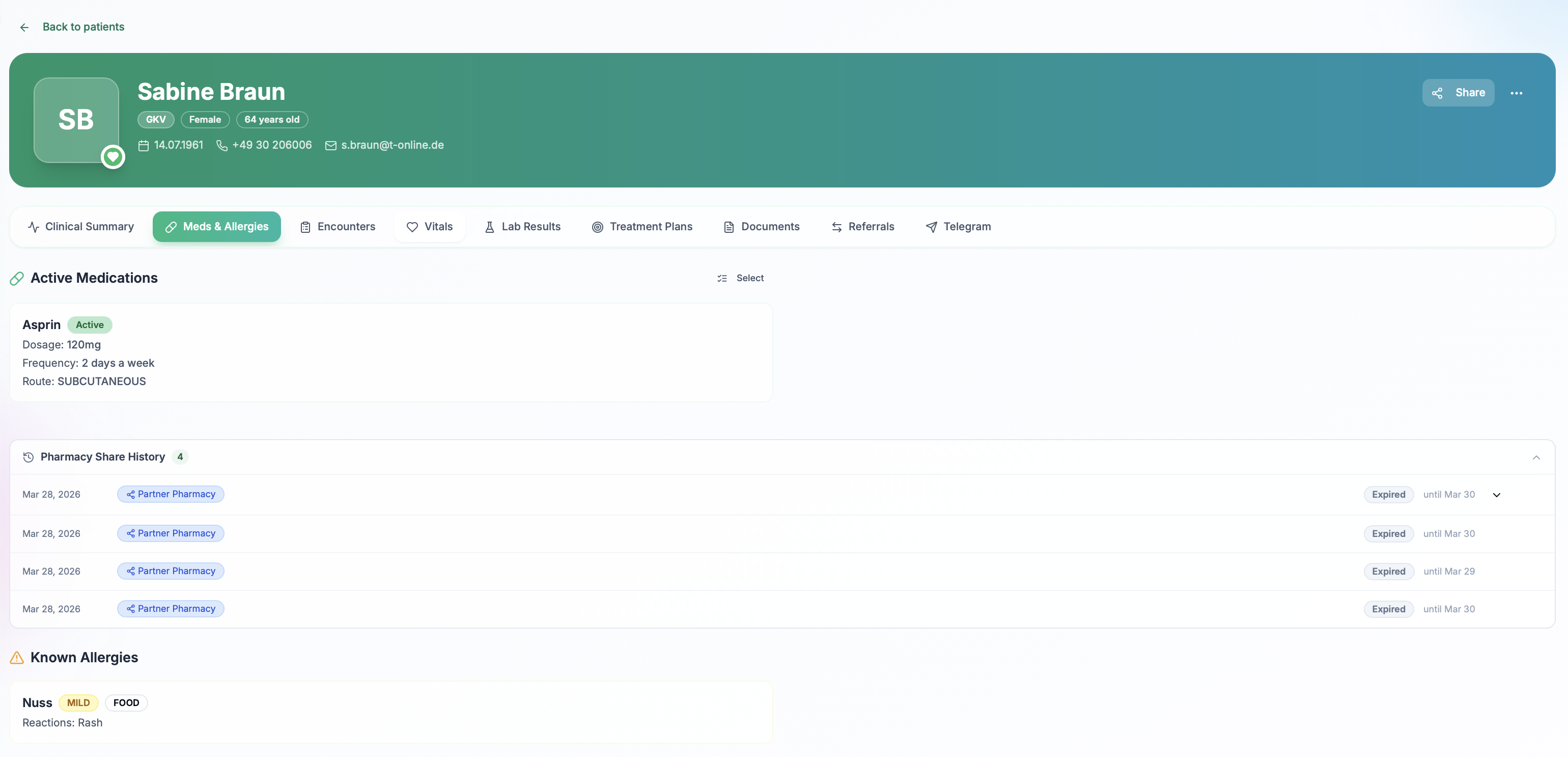Screen dimensions: 1568x757
Task: Open the Telegram tab
Action: click(x=958, y=227)
